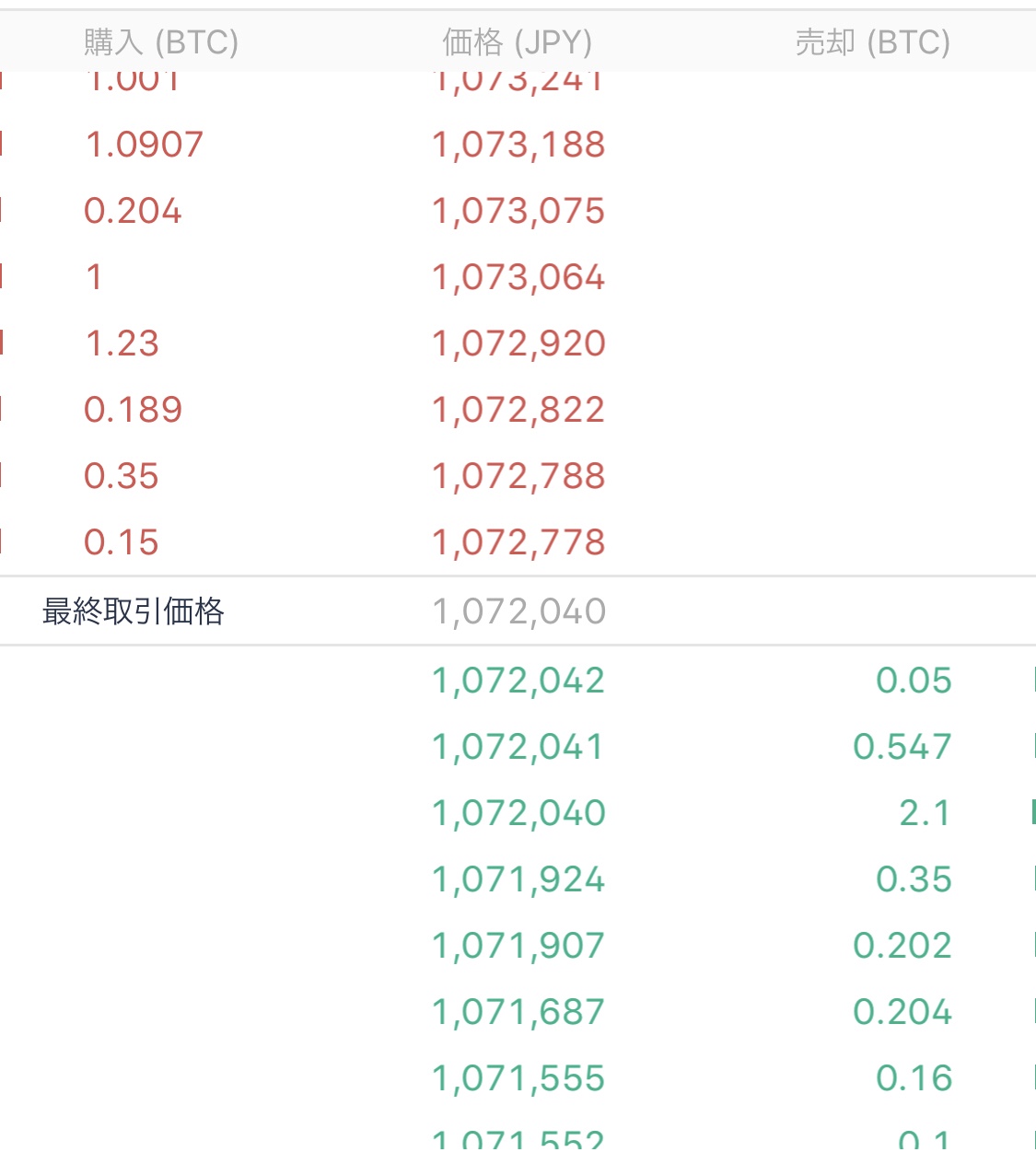Click the 購入 (BTC) column header

[x=161, y=42]
